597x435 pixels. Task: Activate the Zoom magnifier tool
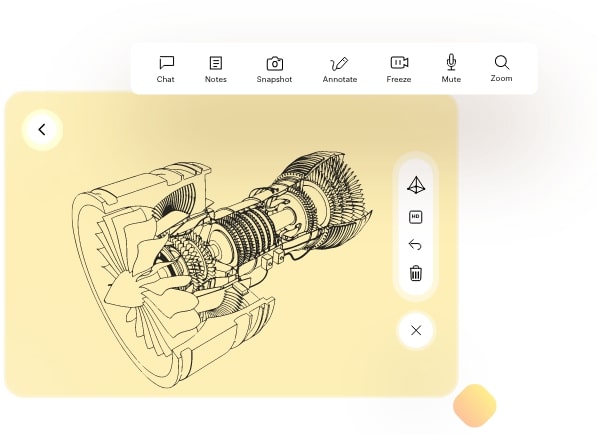coord(501,69)
